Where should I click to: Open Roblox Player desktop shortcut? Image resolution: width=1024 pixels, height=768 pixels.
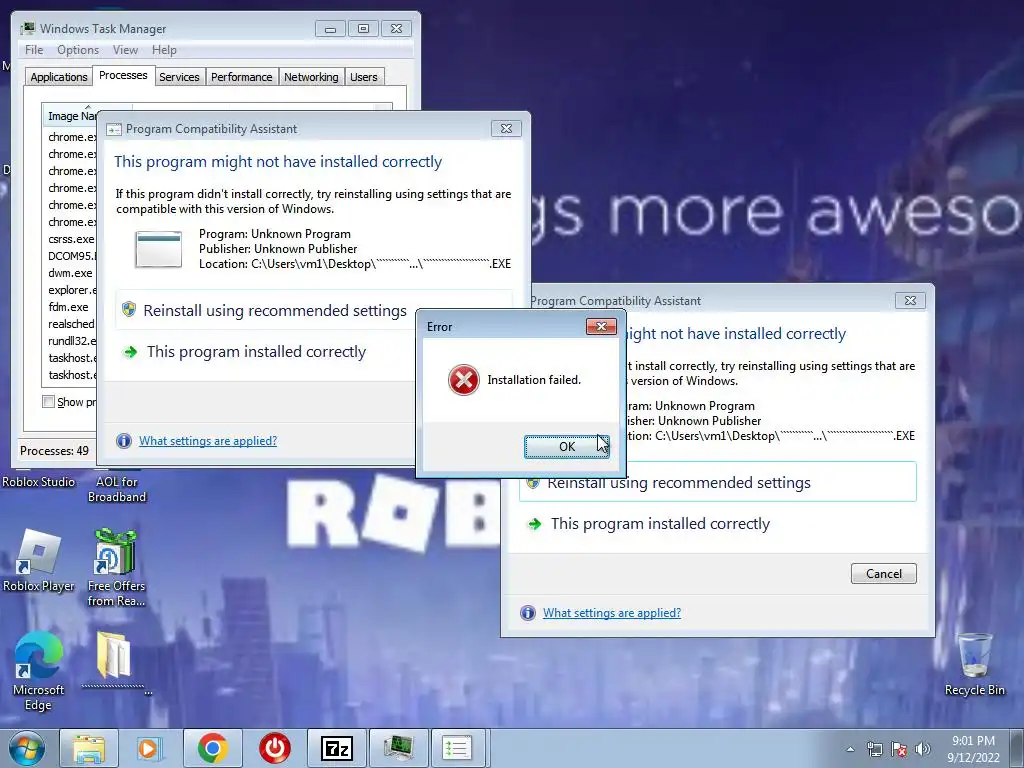[x=39, y=560]
